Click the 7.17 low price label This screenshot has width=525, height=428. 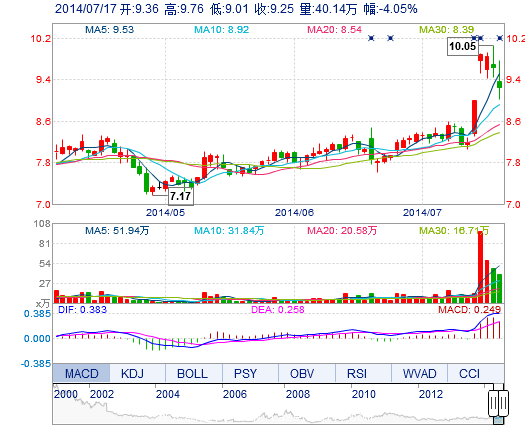[181, 196]
